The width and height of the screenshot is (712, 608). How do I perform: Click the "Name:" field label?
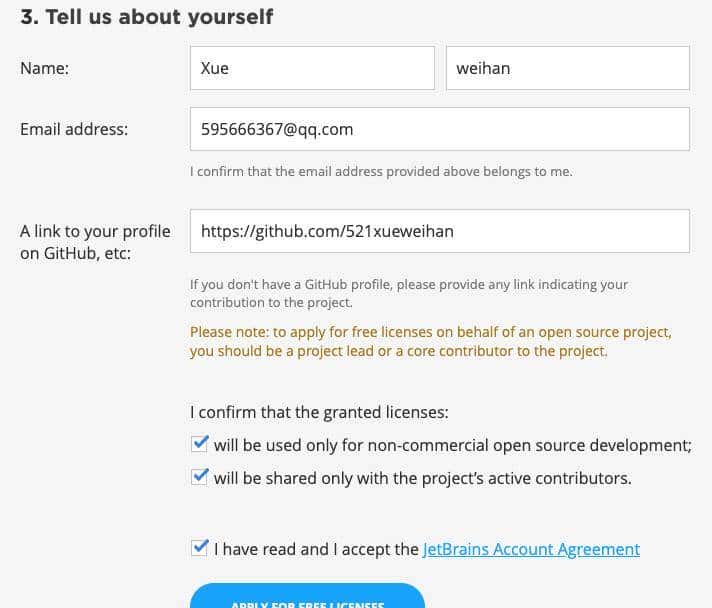44,68
